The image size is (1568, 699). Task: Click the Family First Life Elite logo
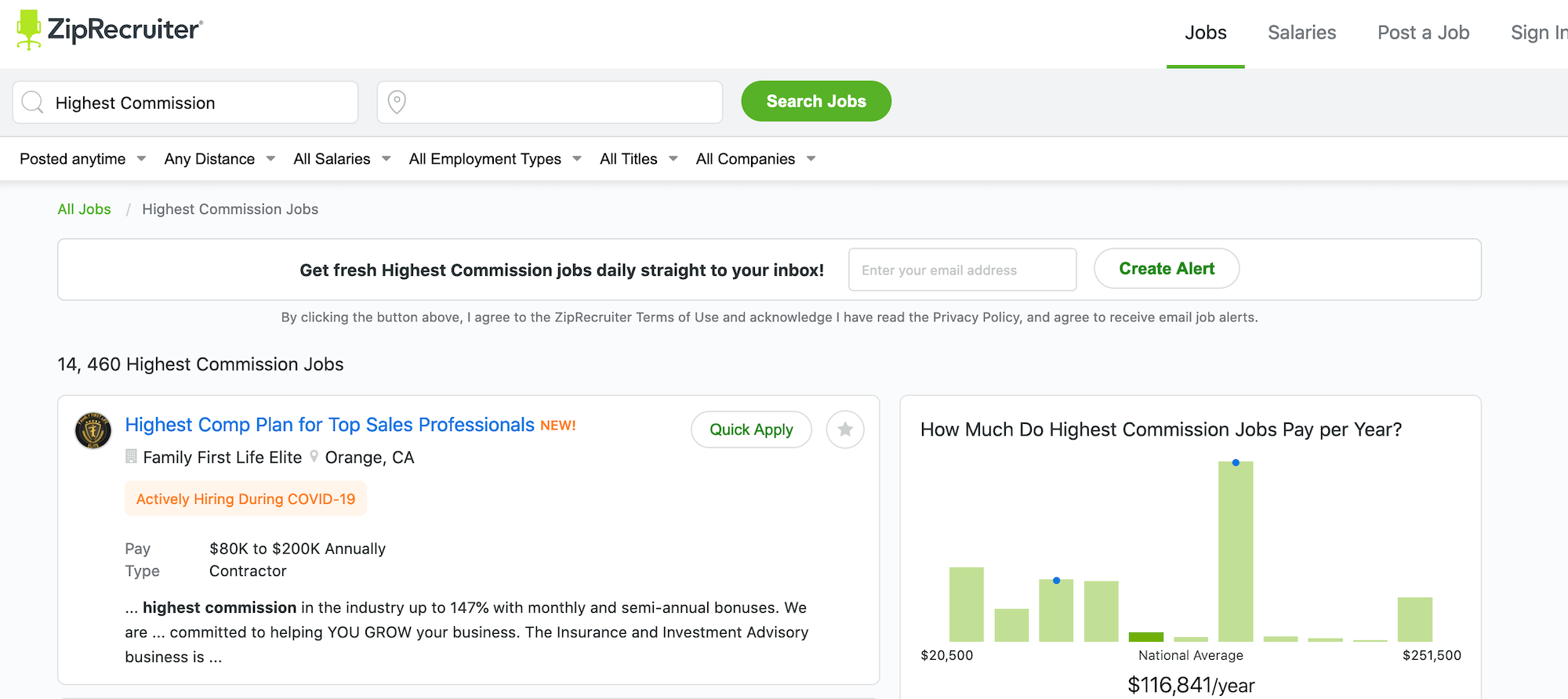93,430
